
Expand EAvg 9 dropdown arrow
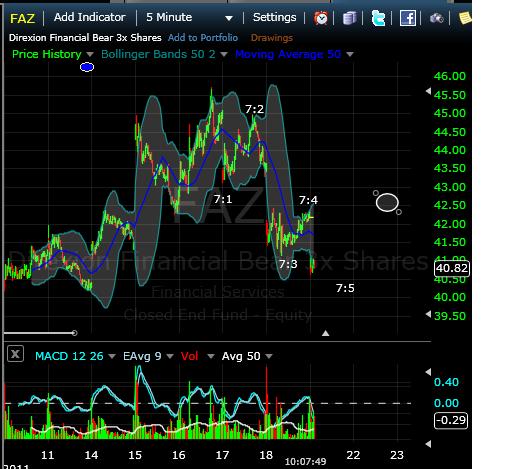[x=170, y=357]
